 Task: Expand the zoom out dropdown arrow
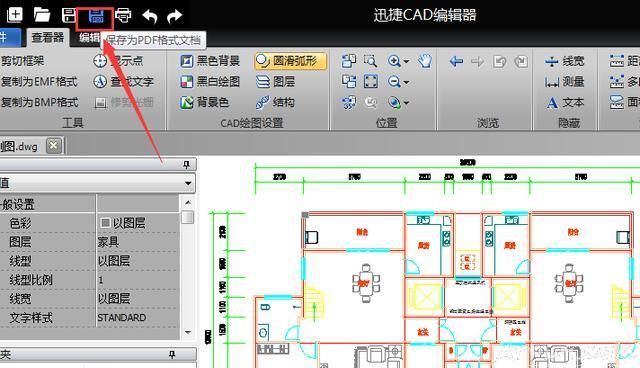(406, 82)
